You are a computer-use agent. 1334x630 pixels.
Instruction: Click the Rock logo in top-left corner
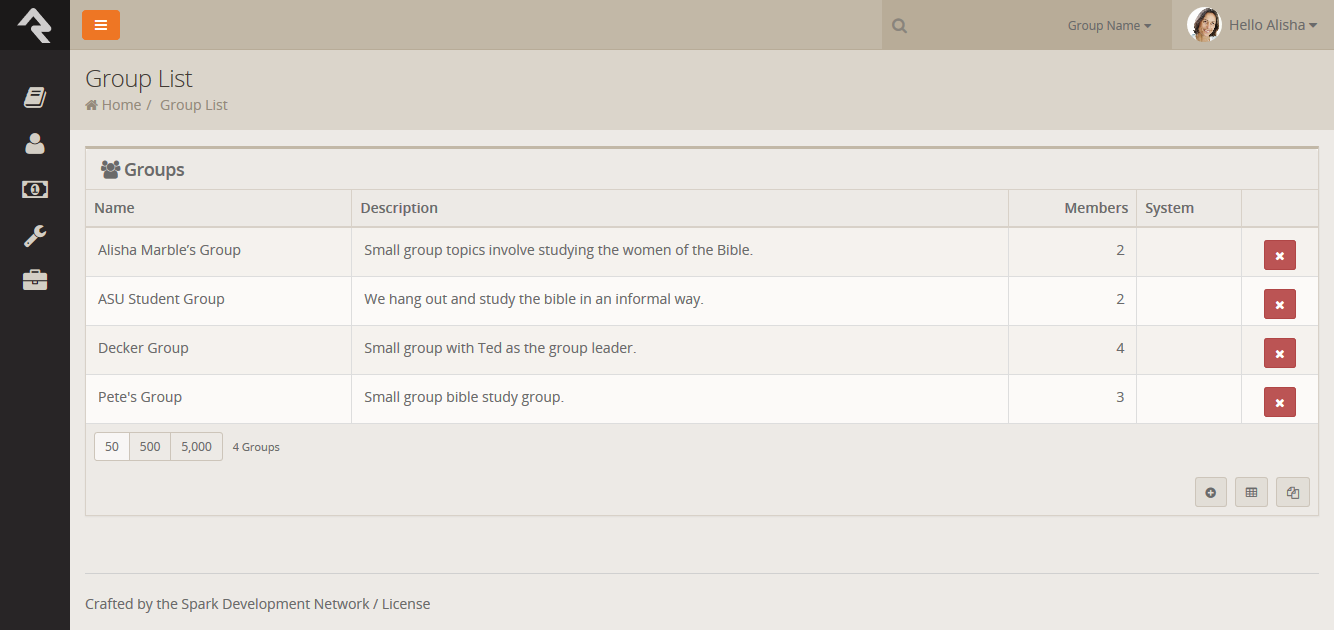coord(34,25)
